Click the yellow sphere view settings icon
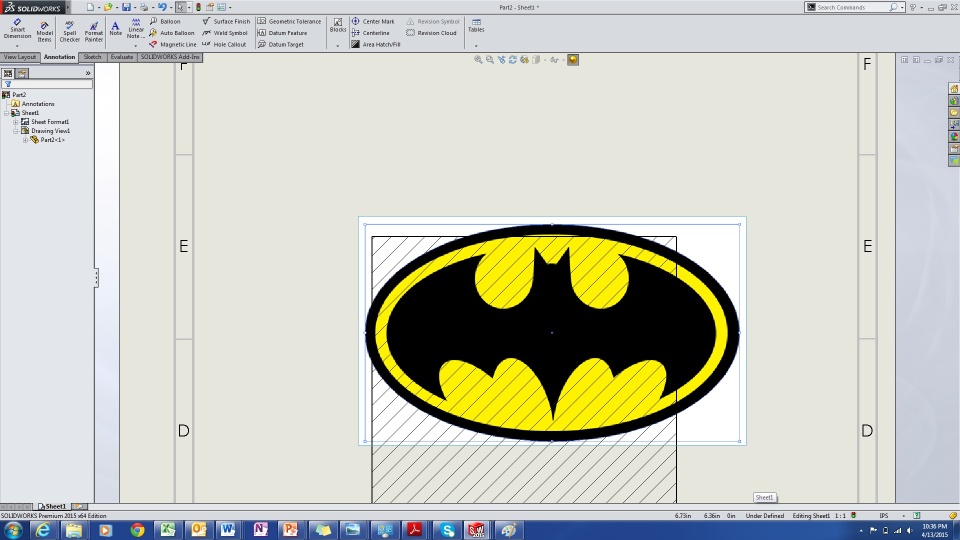Image resolution: width=960 pixels, height=540 pixels. click(573, 59)
